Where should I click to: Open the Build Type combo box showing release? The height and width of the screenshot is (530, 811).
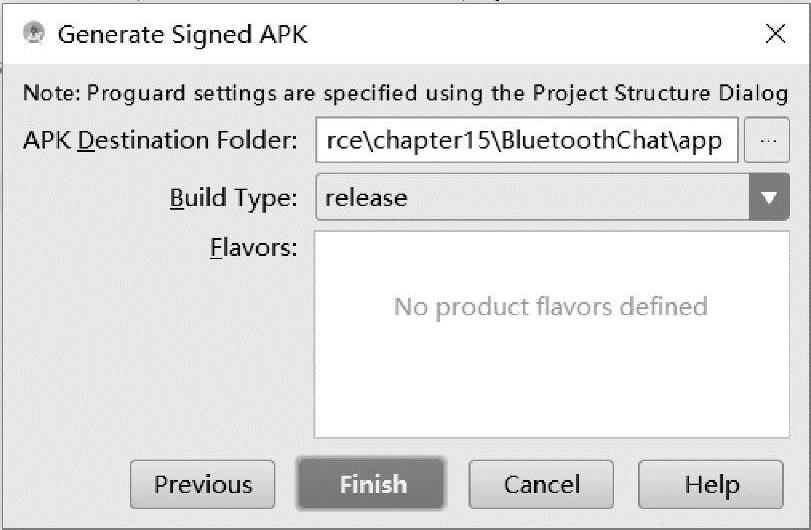[532, 197]
